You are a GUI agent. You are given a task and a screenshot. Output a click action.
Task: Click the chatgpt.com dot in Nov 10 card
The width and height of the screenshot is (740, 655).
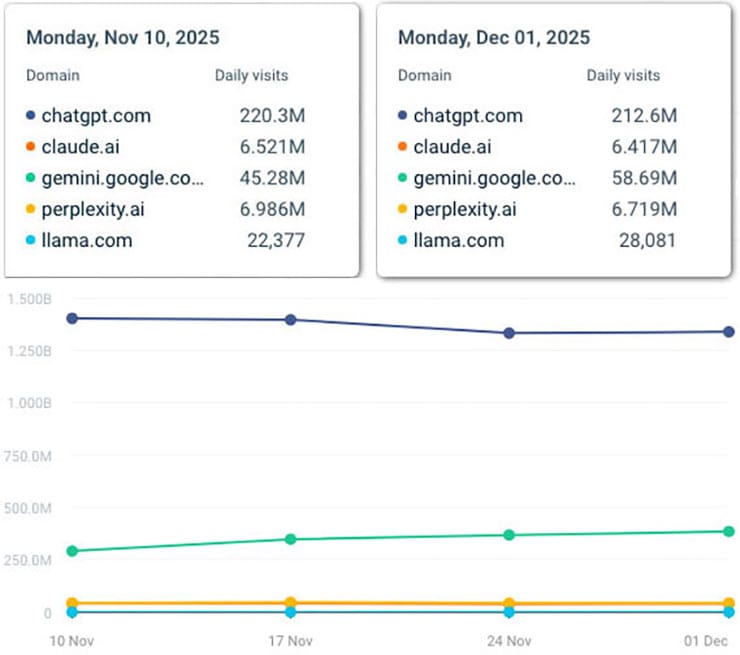pyautogui.click(x=31, y=116)
